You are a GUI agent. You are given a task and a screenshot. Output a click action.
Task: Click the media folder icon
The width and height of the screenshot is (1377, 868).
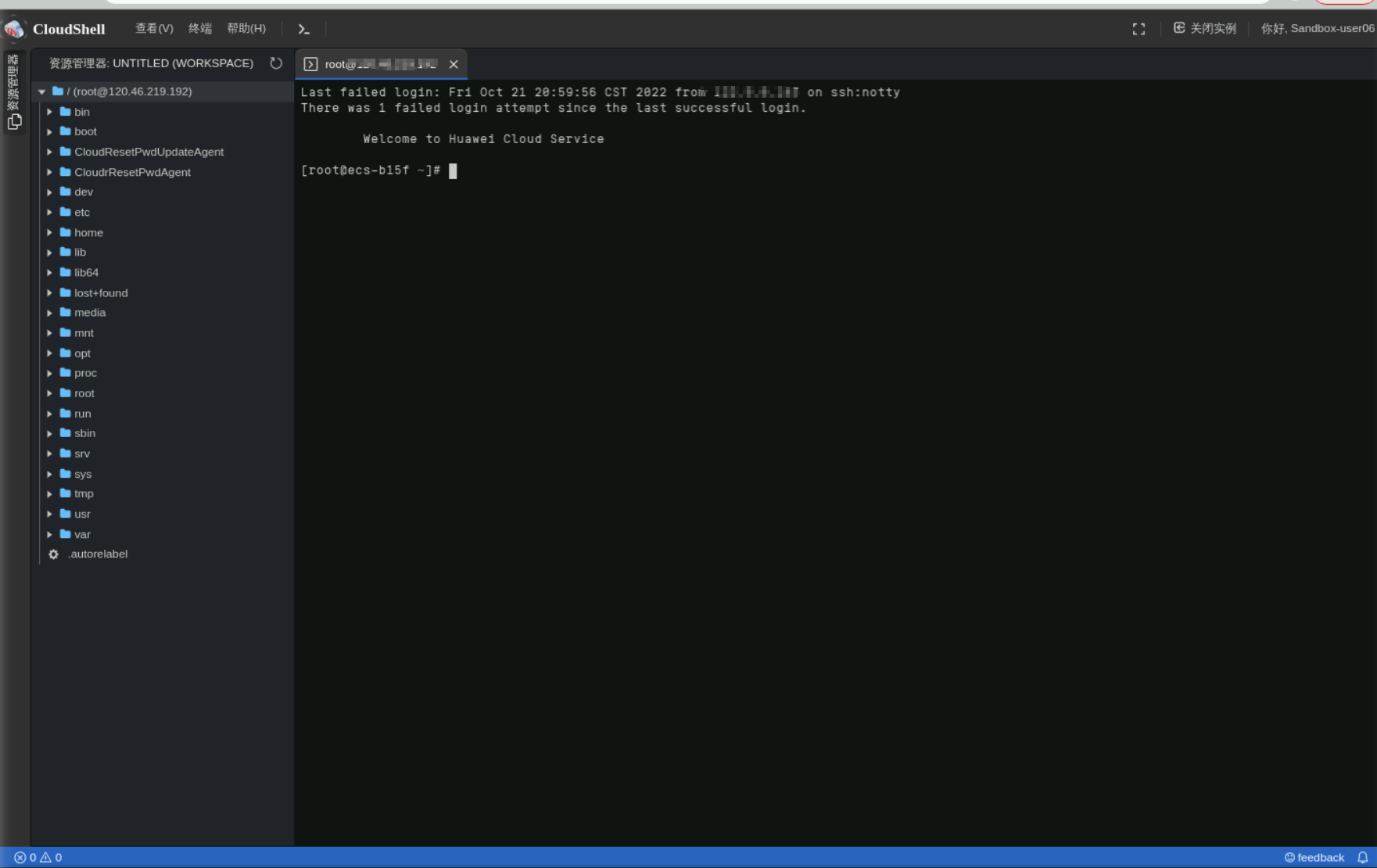66,313
